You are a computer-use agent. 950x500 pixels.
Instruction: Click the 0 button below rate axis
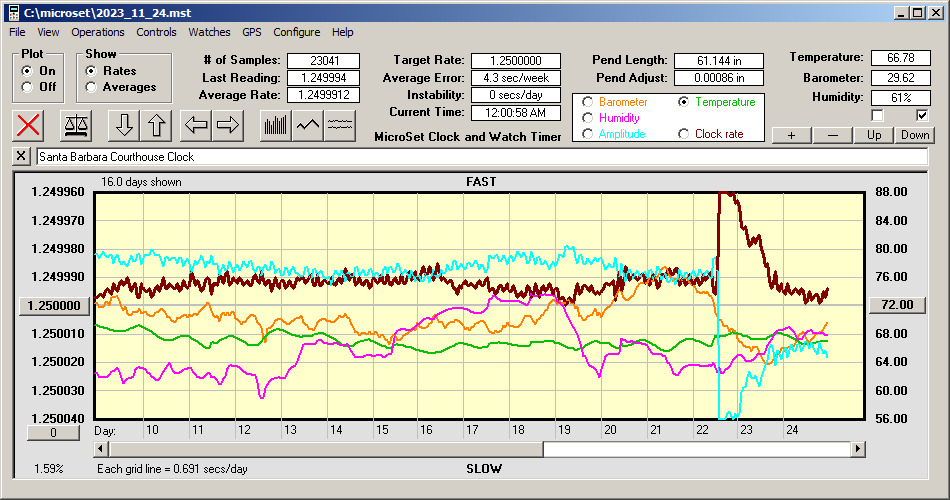point(53,433)
